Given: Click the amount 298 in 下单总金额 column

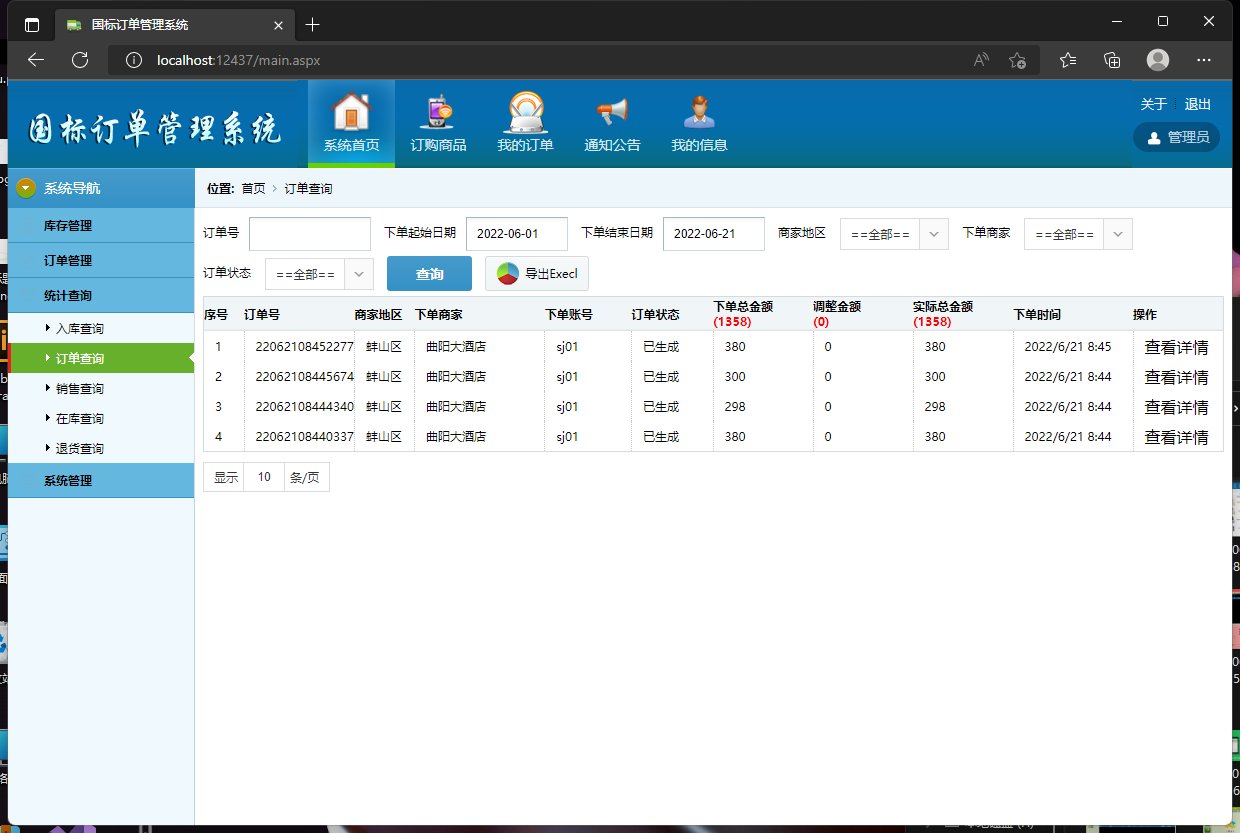Looking at the screenshot, I should (735, 407).
